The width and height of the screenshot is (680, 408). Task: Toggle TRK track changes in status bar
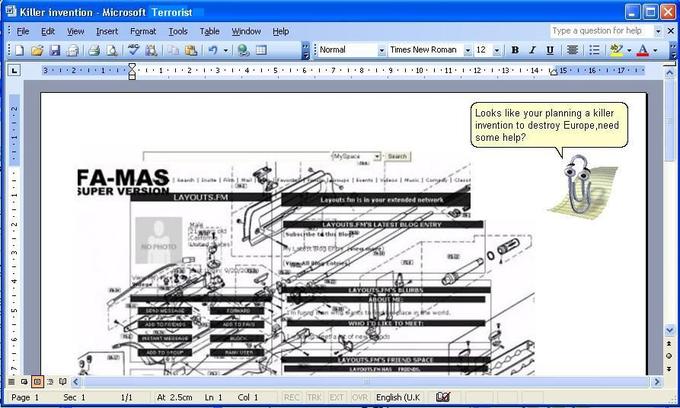click(x=314, y=397)
